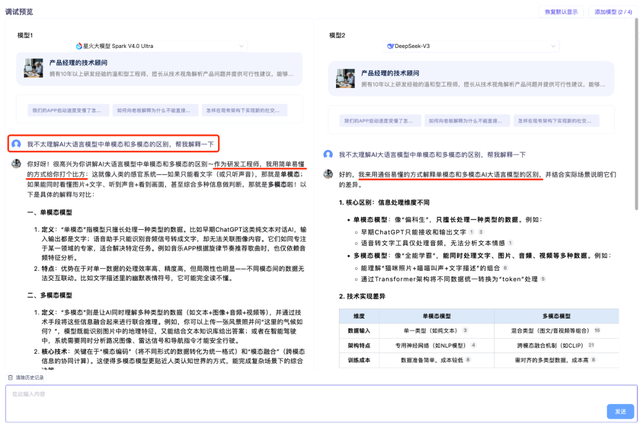640x427 pixels.
Task: Click the 清除历史记录 clear history button
Action: (26, 378)
